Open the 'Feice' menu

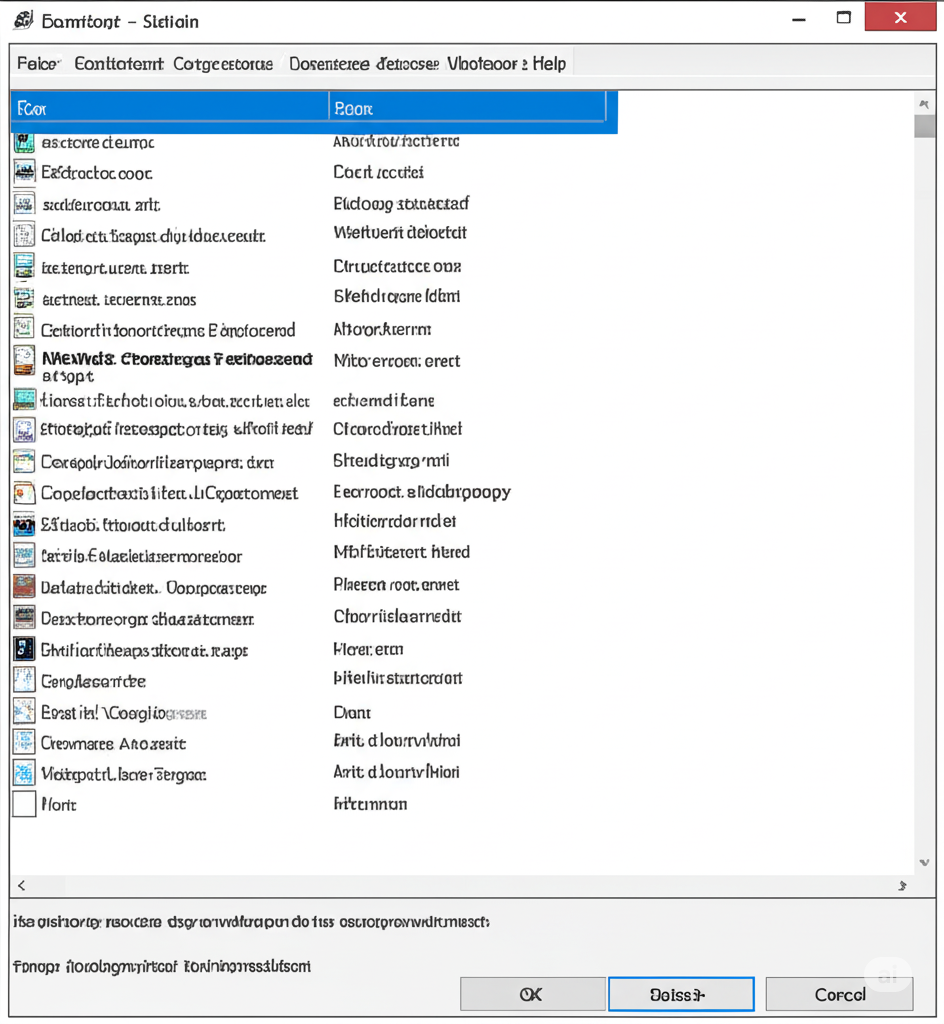click(x=38, y=63)
